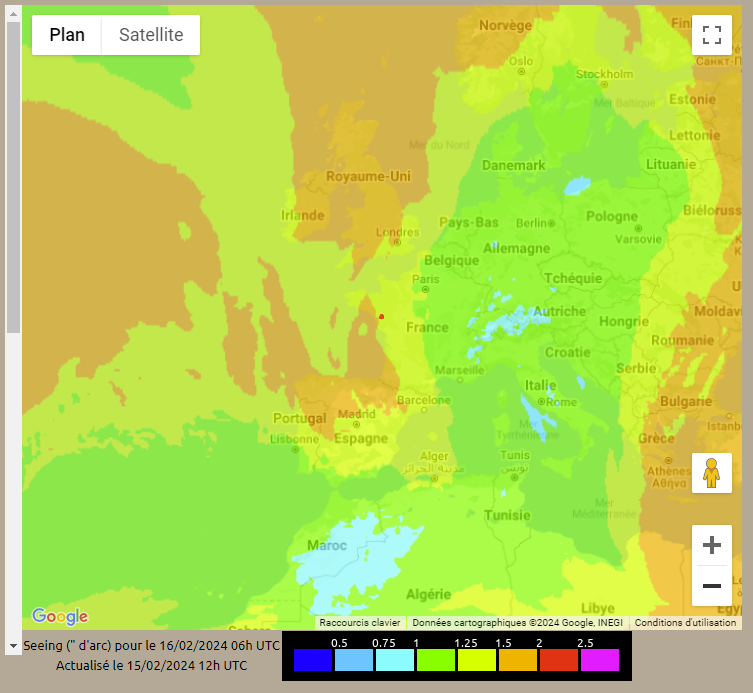Click the Roumanie country label

click(682, 340)
